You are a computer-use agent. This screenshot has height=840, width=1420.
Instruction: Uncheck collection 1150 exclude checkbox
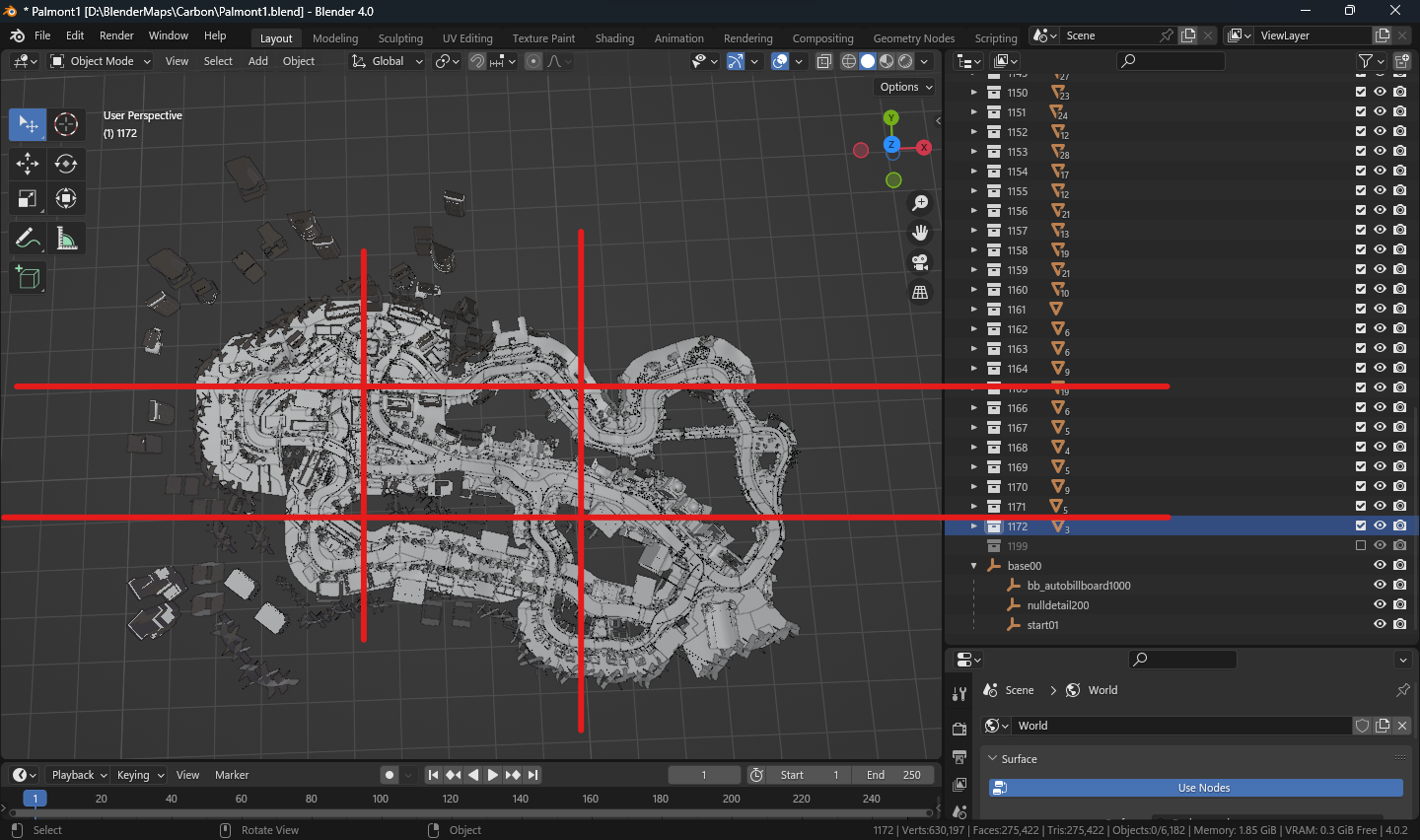pyautogui.click(x=1361, y=93)
